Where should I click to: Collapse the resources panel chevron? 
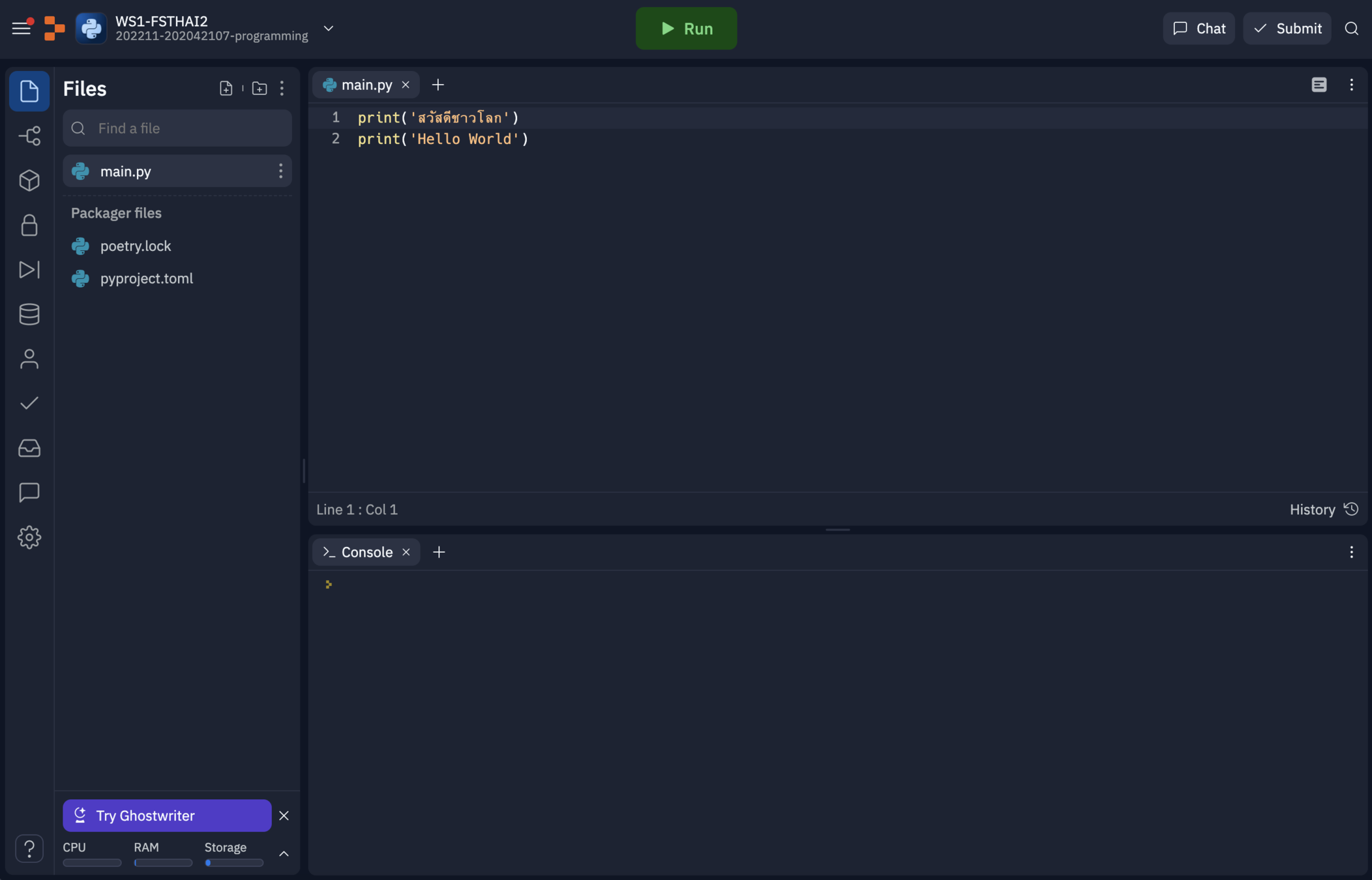click(284, 853)
